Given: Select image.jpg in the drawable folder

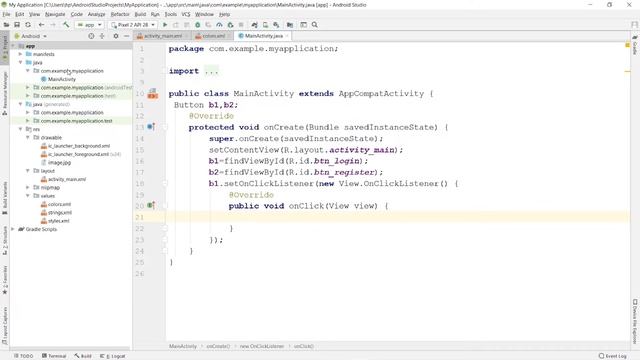Looking at the screenshot, I should click(59, 162).
